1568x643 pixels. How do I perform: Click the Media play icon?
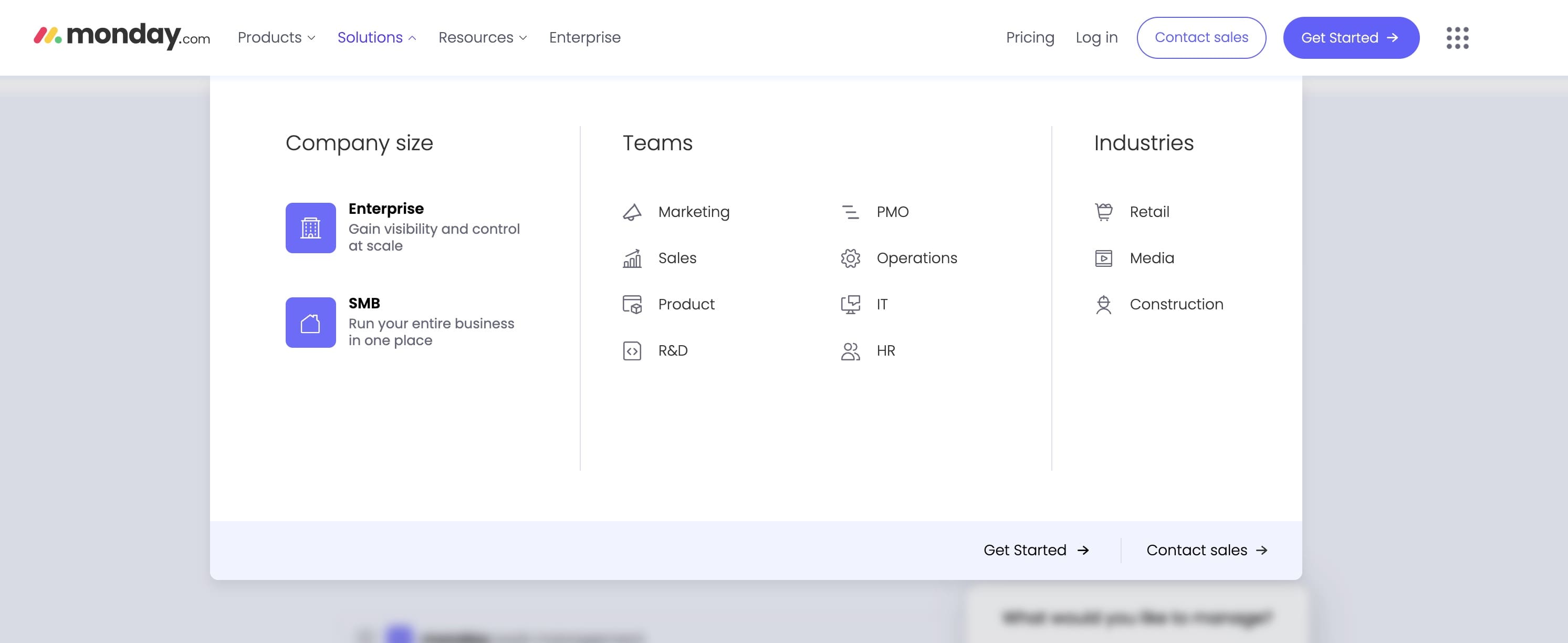coord(1104,258)
